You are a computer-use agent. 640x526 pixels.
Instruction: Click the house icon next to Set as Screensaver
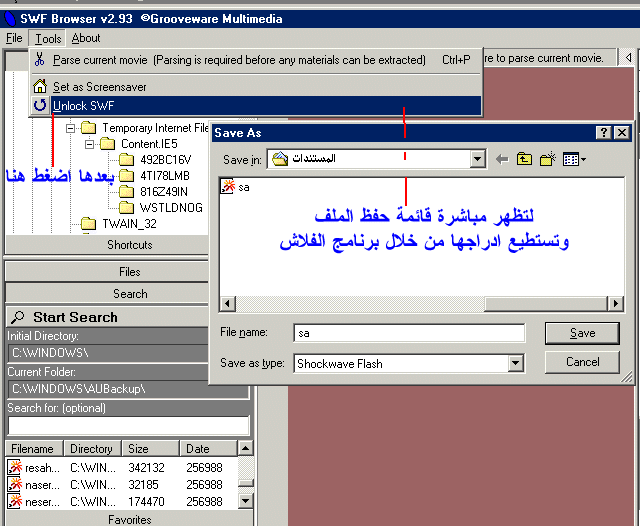tap(40, 87)
